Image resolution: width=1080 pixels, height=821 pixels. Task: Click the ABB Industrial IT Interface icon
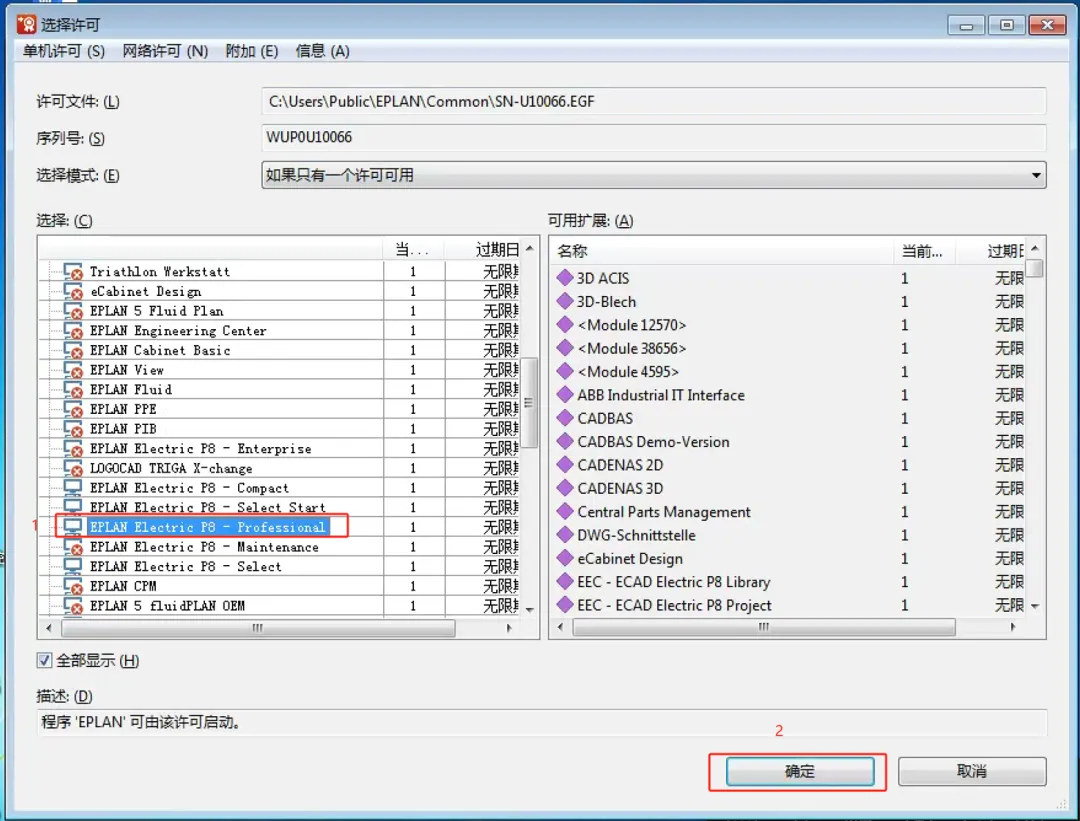pos(565,395)
